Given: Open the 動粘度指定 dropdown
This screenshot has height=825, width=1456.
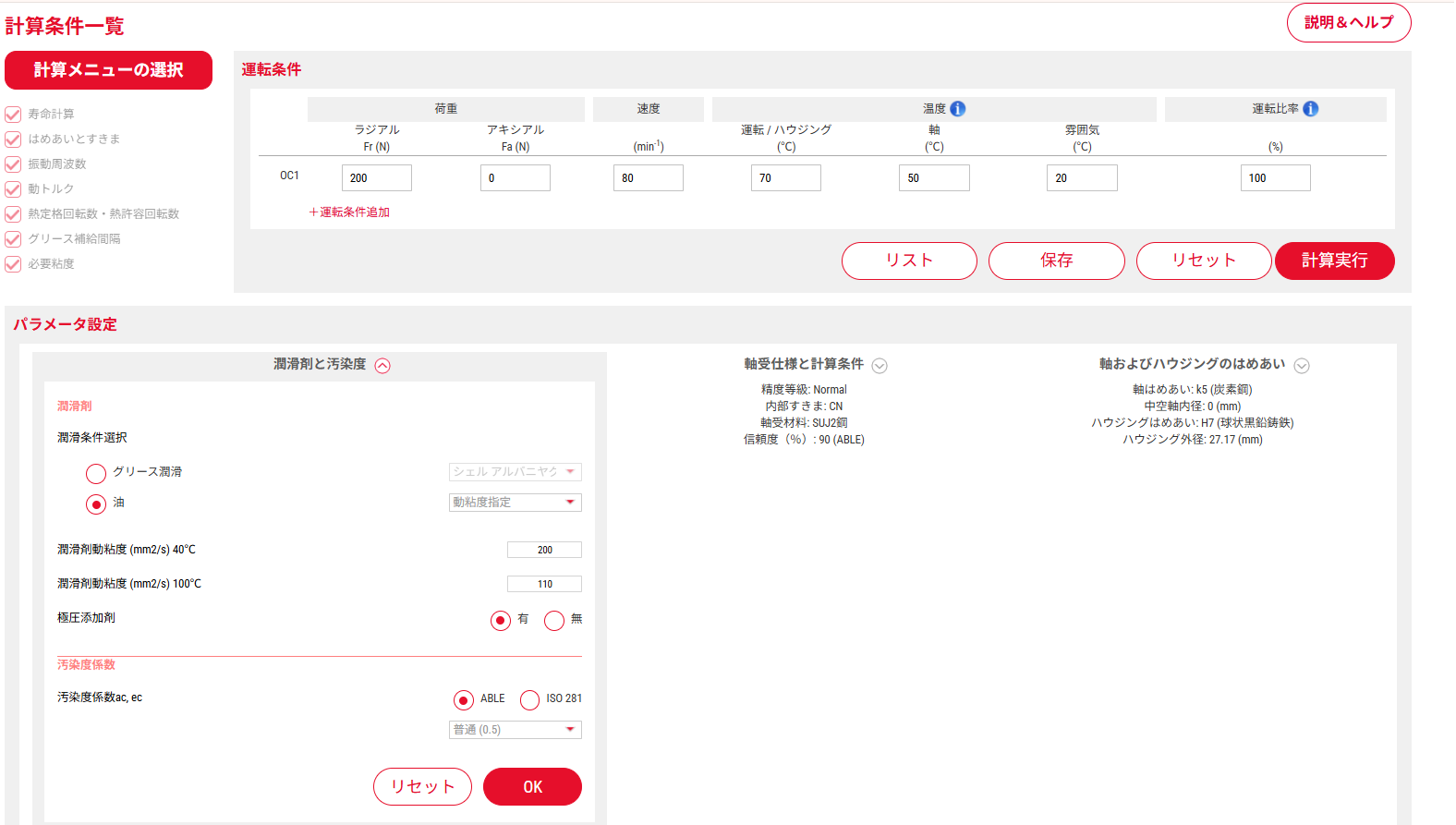Looking at the screenshot, I should tap(515, 503).
